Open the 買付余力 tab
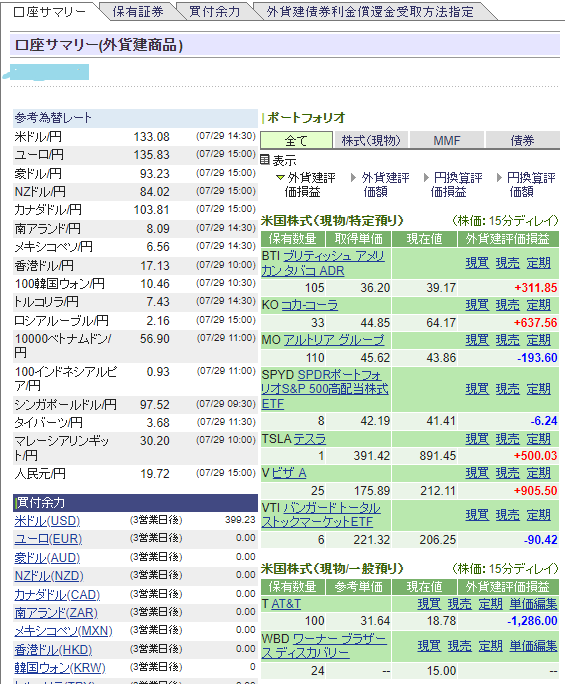This screenshot has height=684, width=565. click(x=215, y=11)
